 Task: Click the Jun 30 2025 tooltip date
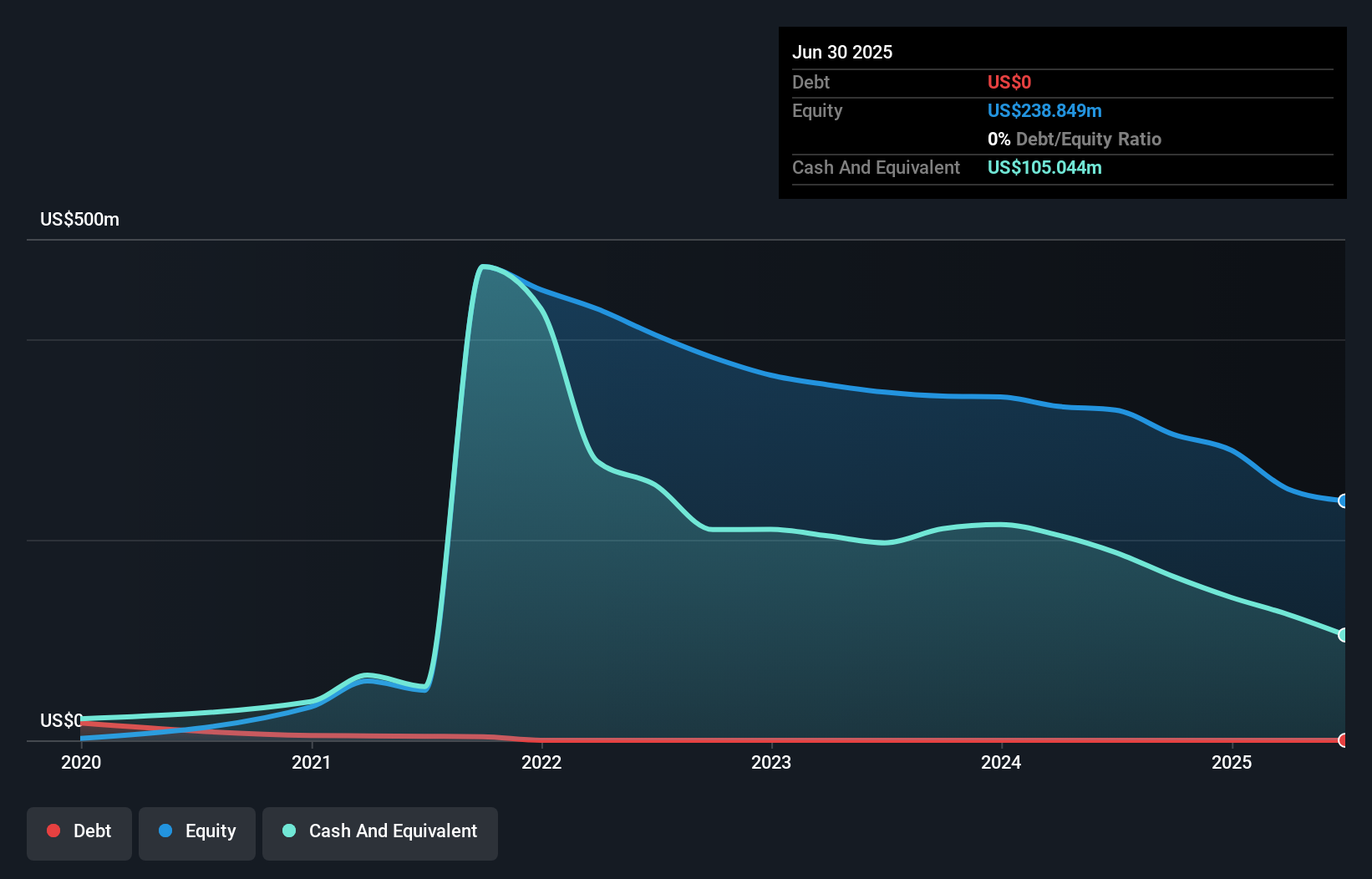point(842,52)
